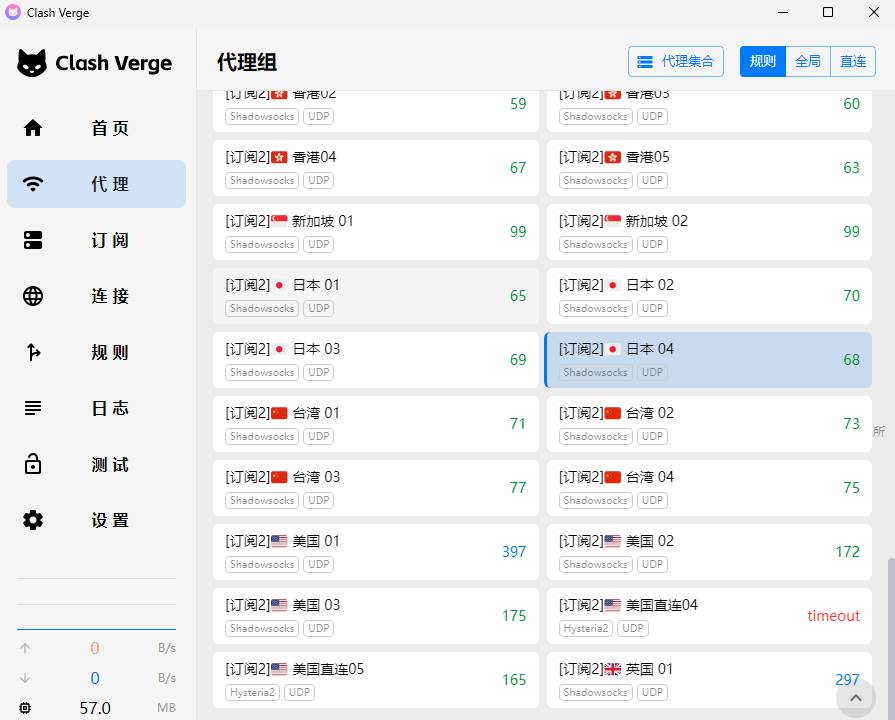Viewport: 895px width, 720px height.
Task: Click the timeout delay of 美国直连04
Action: tap(833, 616)
